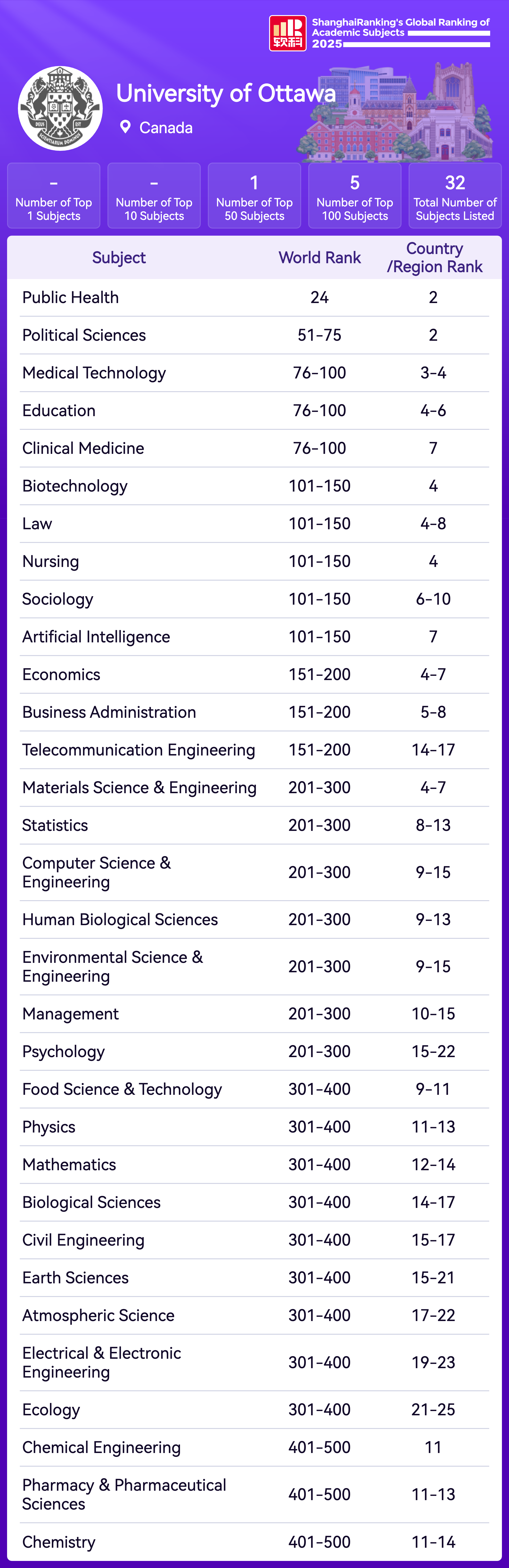Click the Subject column header
The image size is (509, 1568).
point(119,258)
